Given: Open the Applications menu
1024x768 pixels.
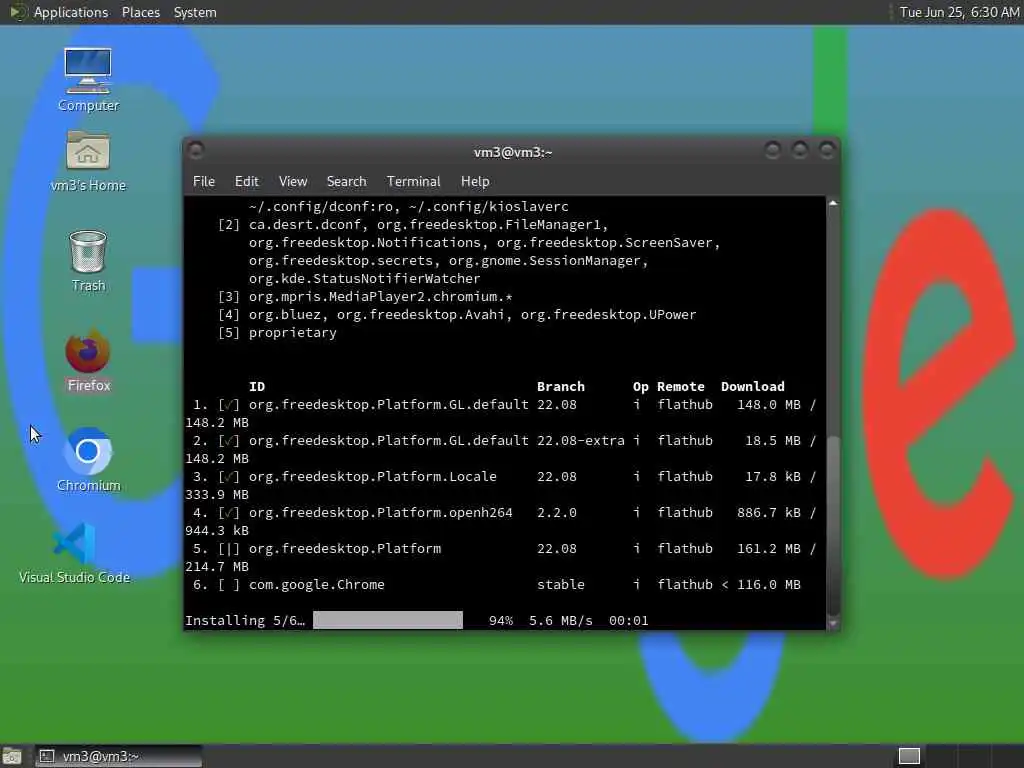Looking at the screenshot, I should 71,12.
